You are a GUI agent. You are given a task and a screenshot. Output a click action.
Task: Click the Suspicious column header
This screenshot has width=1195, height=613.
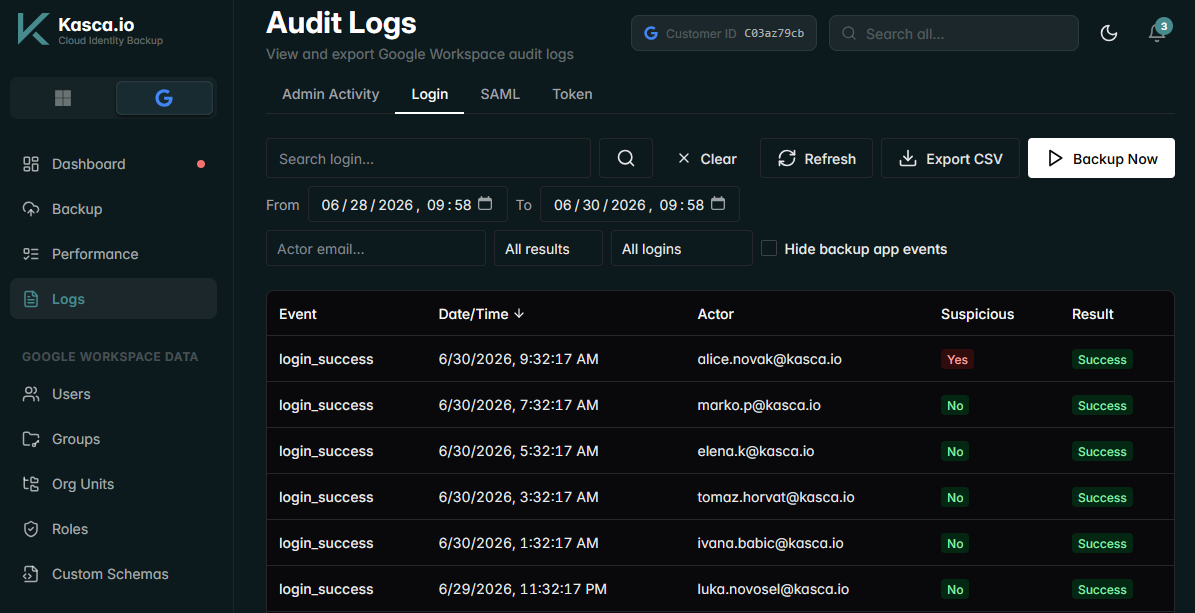(x=978, y=314)
